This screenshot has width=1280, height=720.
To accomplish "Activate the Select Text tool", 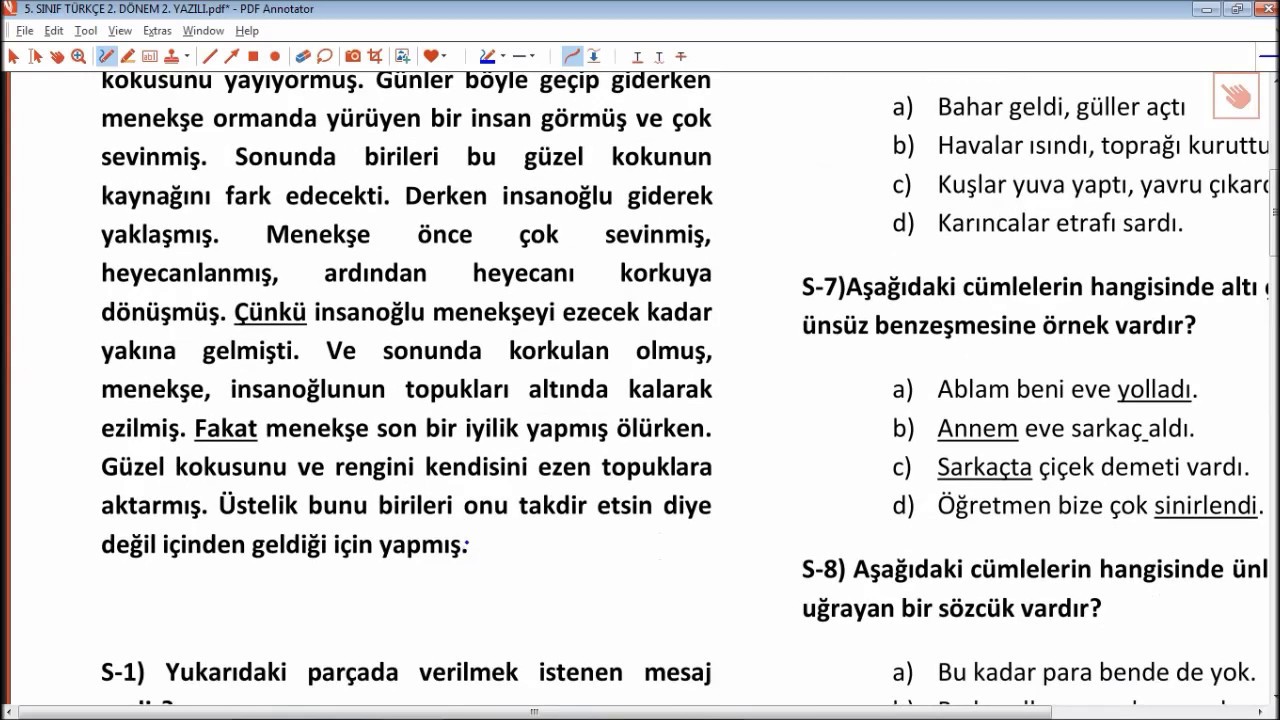I will (36, 57).
